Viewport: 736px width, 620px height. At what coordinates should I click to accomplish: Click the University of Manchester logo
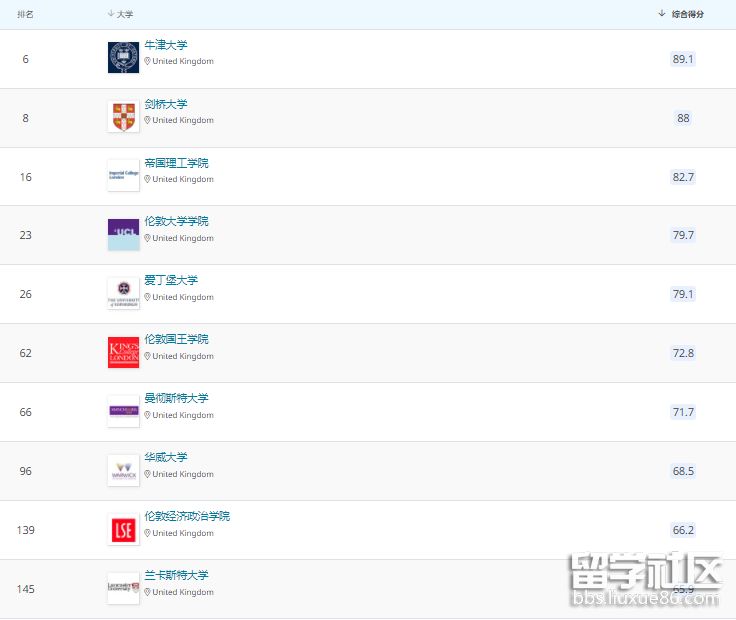point(123,411)
